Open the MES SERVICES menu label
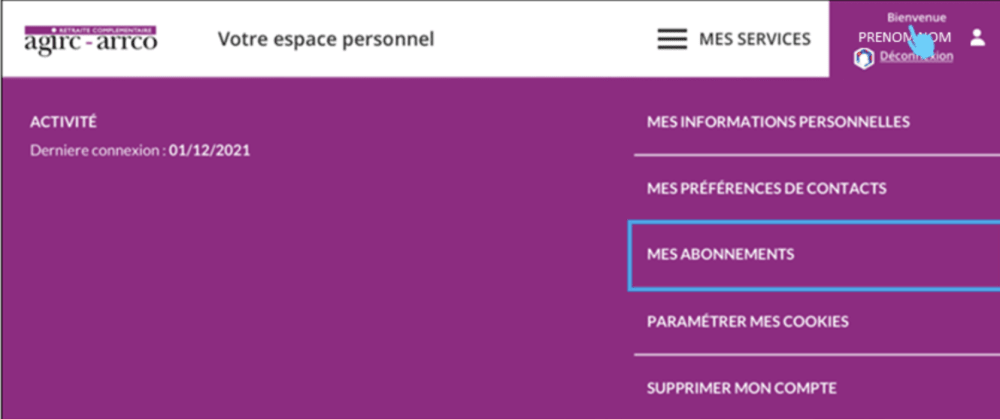Image resolution: width=1000 pixels, height=419 pixels. (754, 40)
